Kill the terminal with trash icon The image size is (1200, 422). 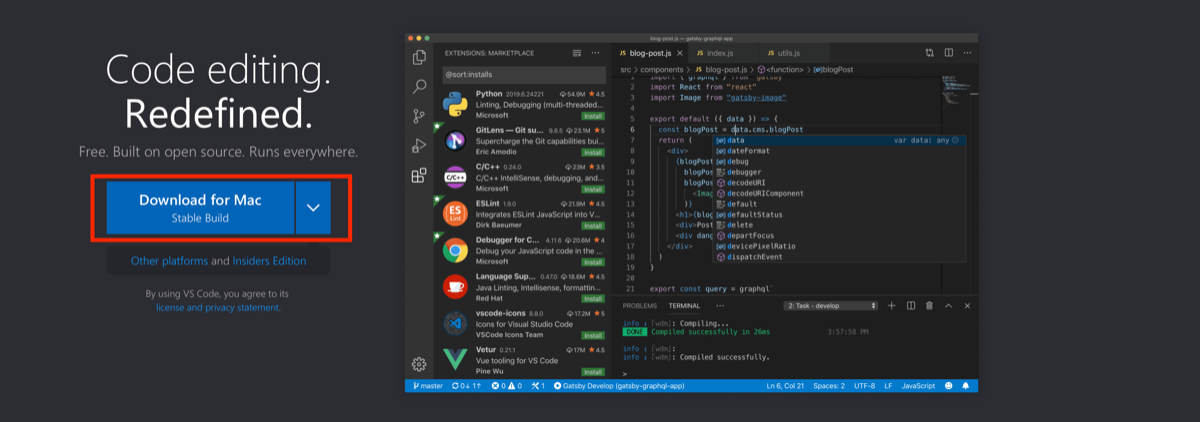pos(929,305)
